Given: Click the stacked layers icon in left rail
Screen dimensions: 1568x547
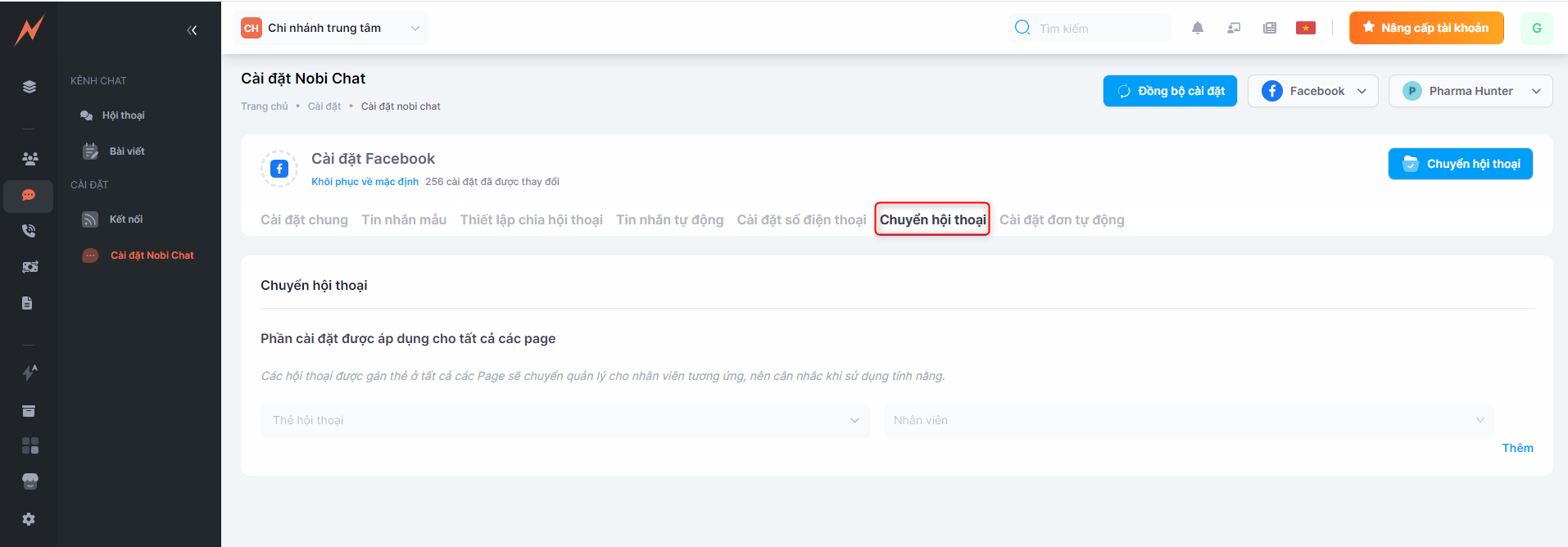Looking at the screenshot, I should point(29,87).
